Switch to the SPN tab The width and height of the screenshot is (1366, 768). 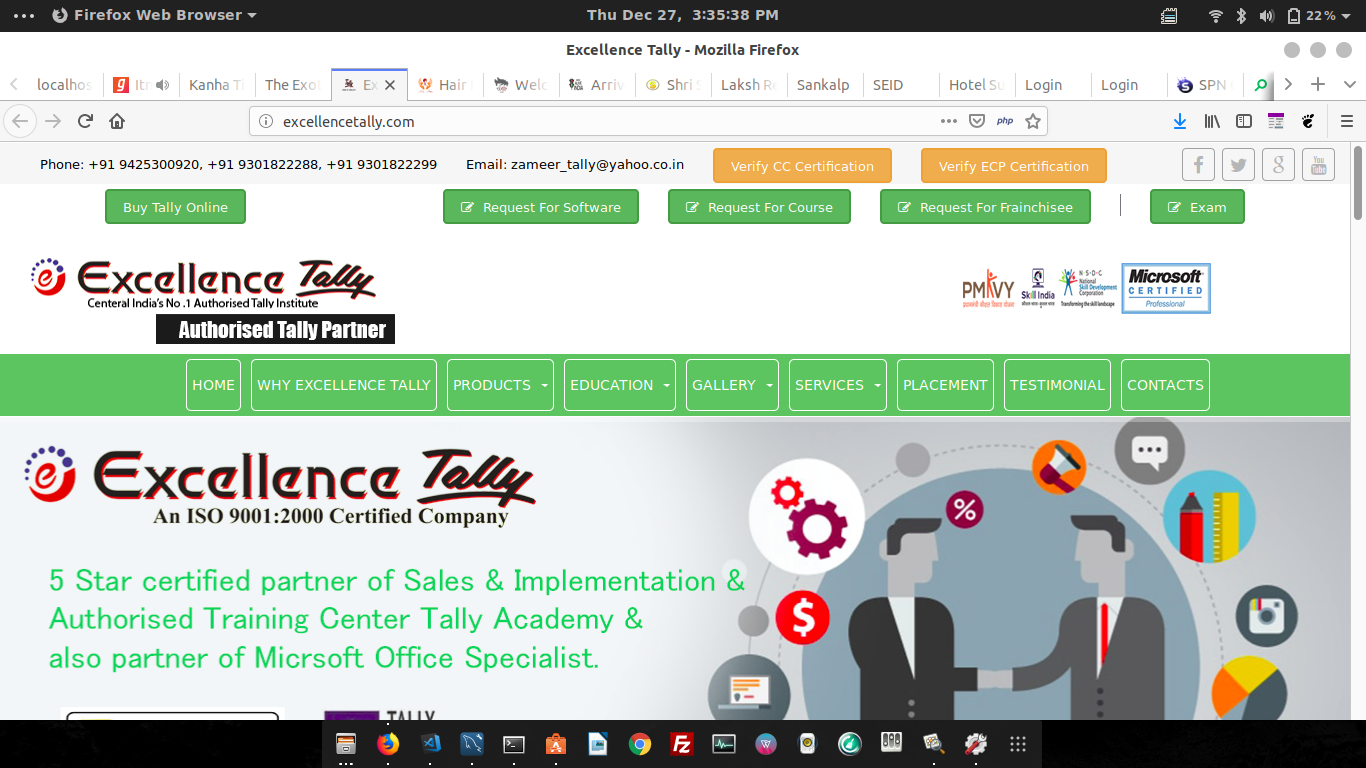(x=1204, y=85)
